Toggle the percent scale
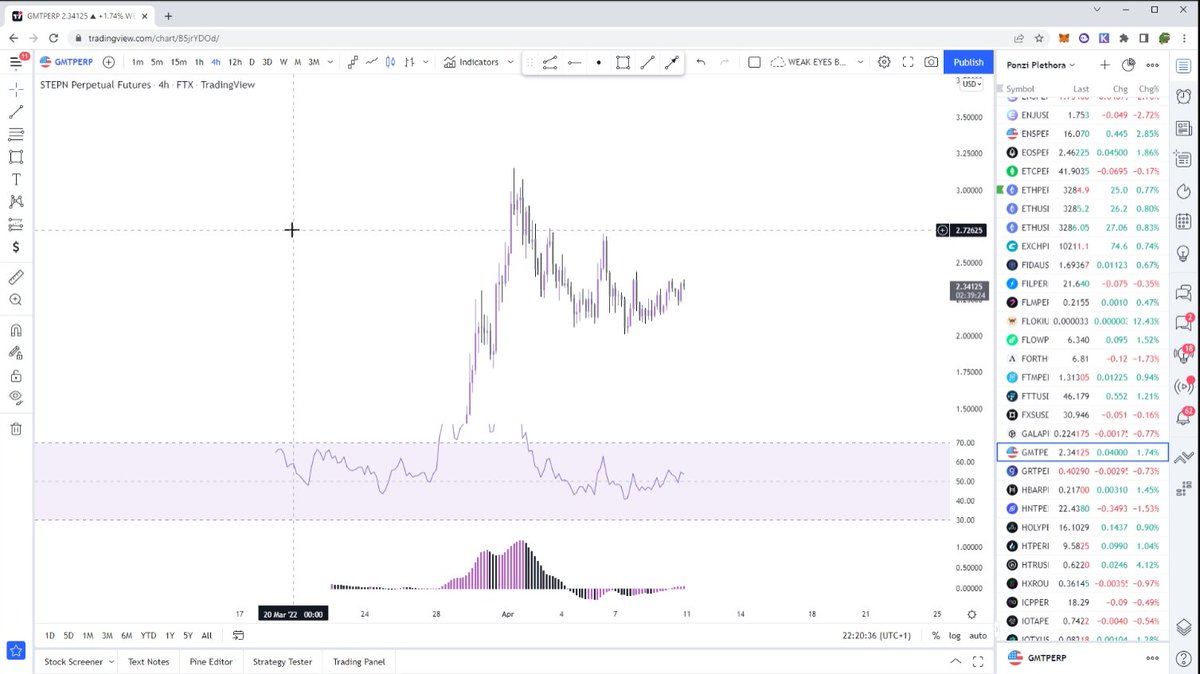The width and height of the screenshot is (1200, 674). 936,635
